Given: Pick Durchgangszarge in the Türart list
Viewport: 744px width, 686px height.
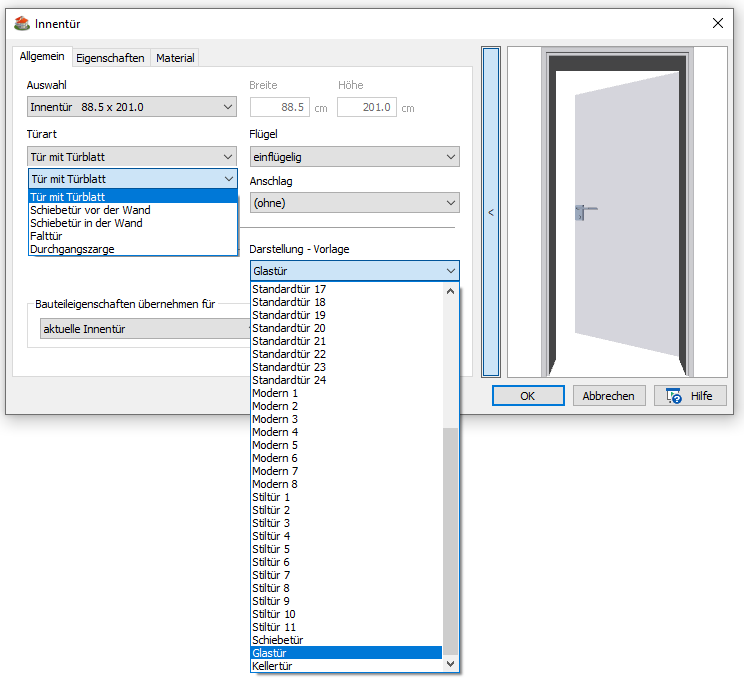Looking at the screenshot, I should [72, 249].
